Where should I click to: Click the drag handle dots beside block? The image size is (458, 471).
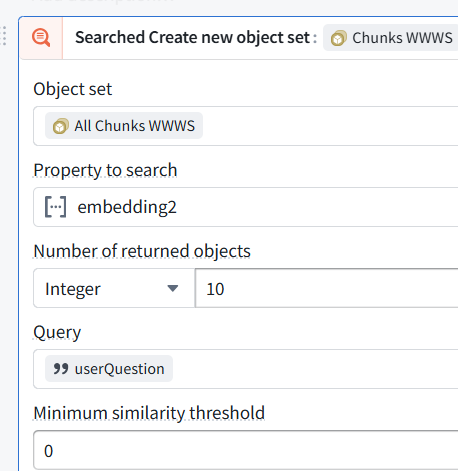tap(3, 36)
